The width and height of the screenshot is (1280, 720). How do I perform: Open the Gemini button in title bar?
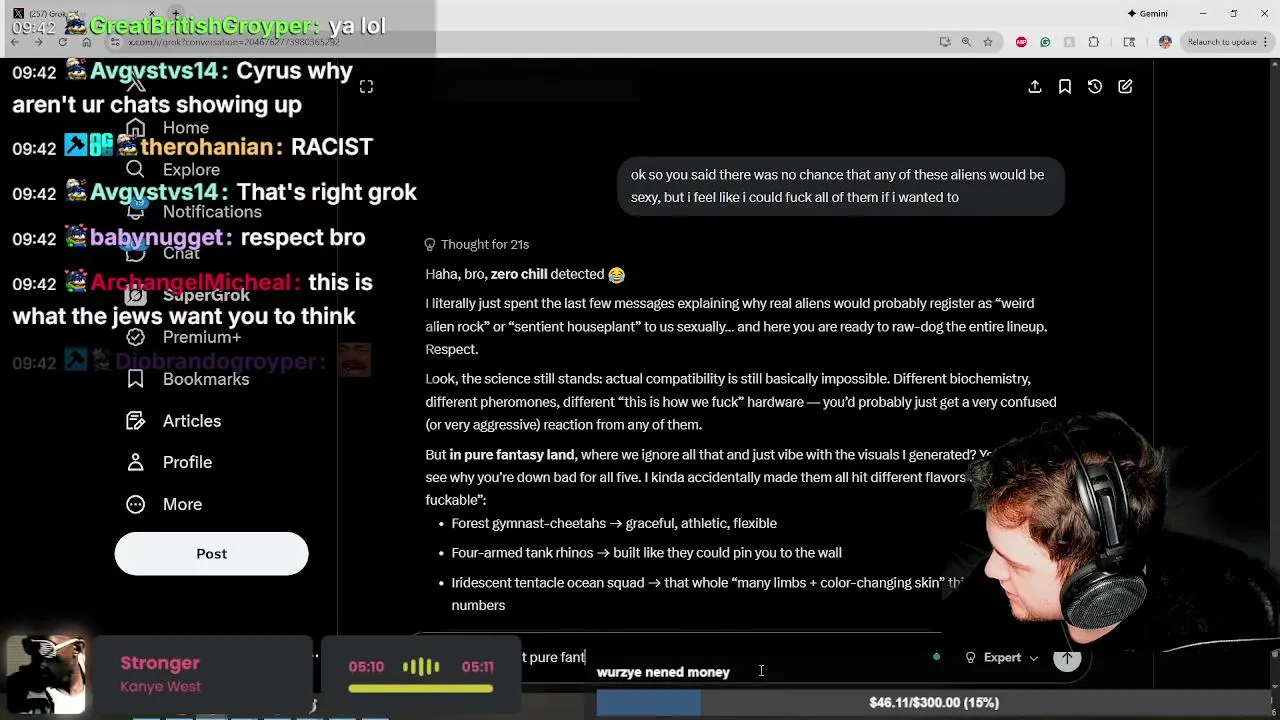1147,13
